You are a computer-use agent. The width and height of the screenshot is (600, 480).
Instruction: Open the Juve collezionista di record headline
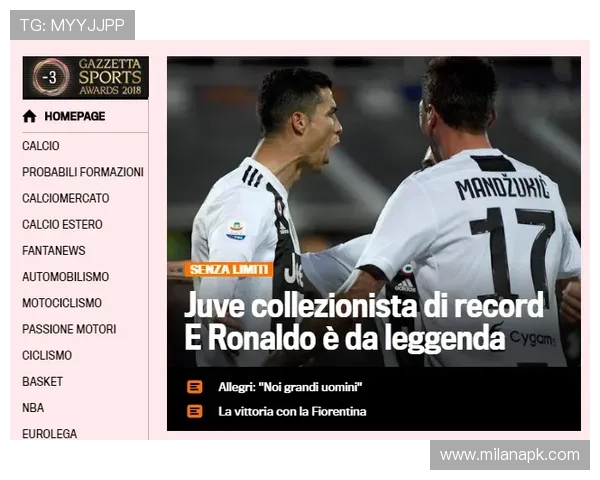coord(364,321)
